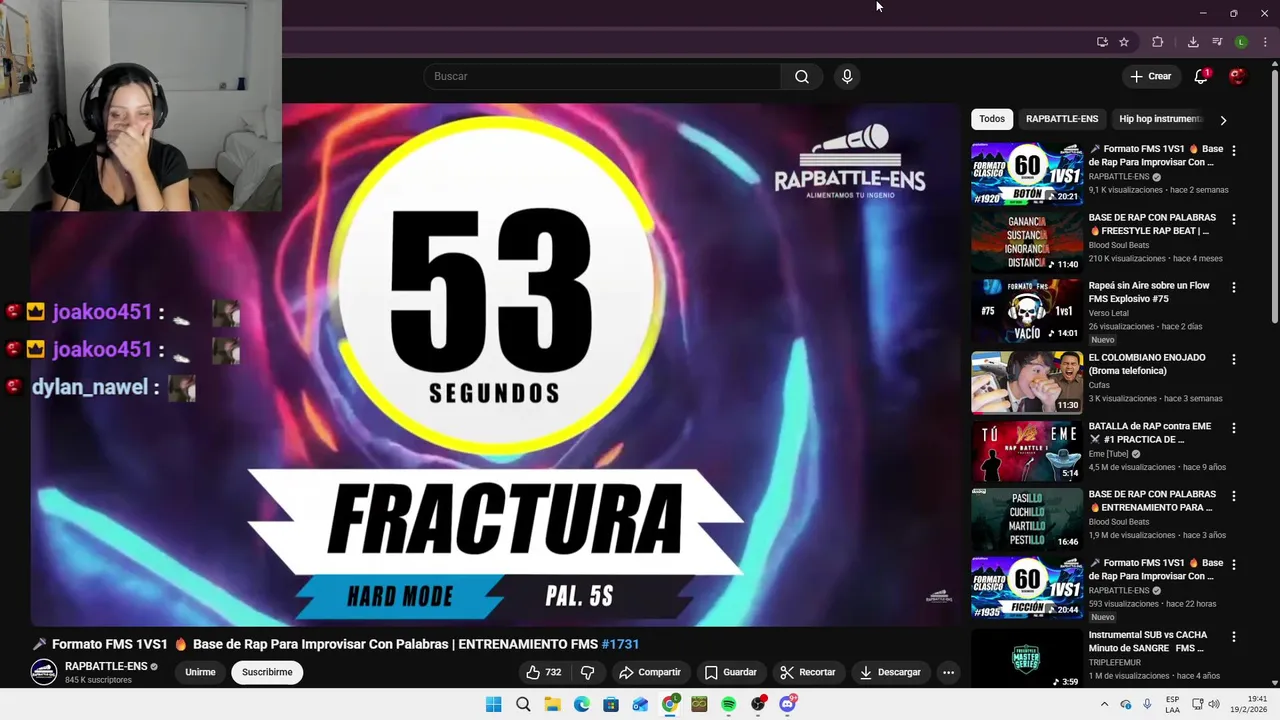Viewport: 1280px width, 720px height.
Task: Open volume control in system tray
Action: click(x=1214, y=704)
